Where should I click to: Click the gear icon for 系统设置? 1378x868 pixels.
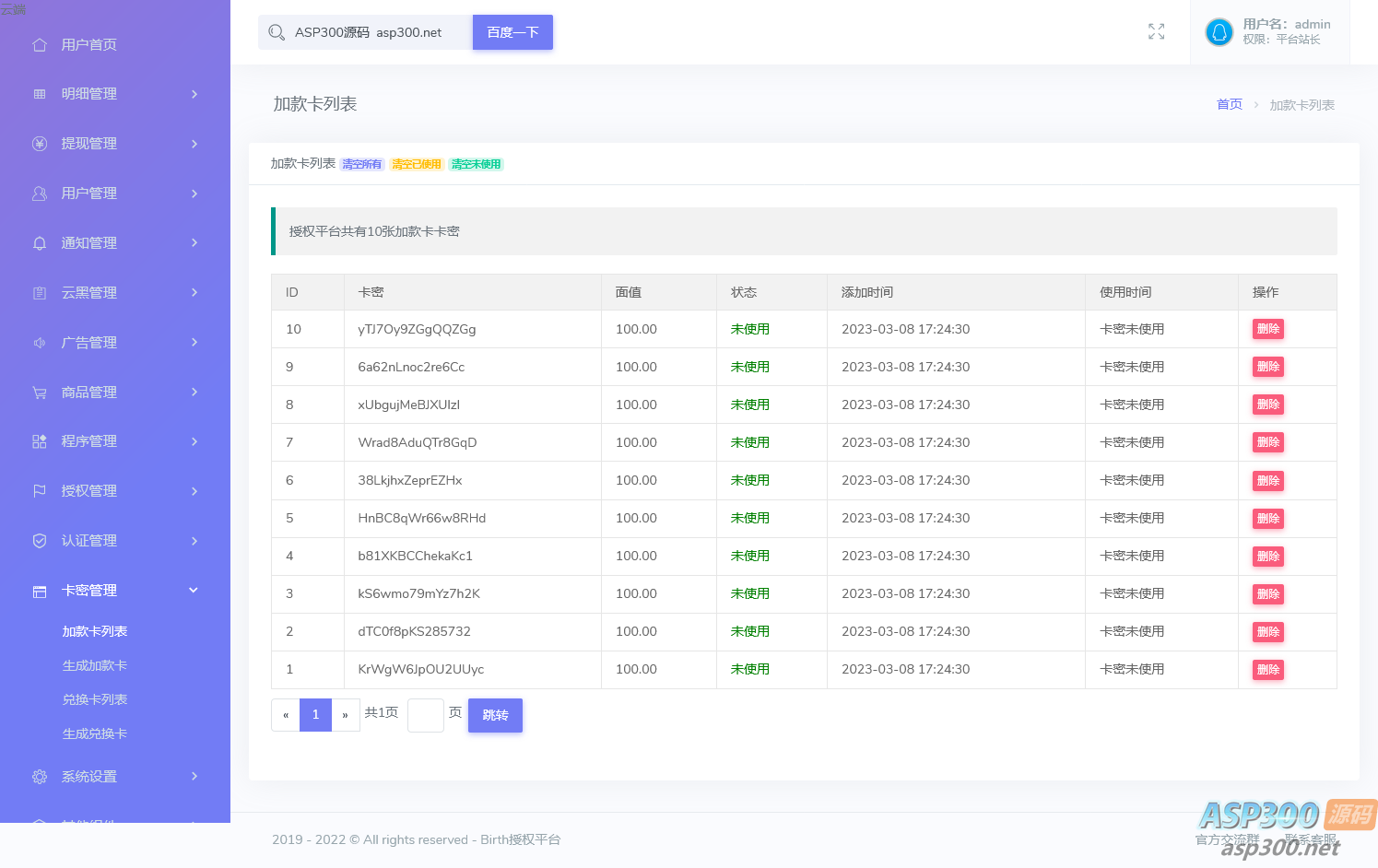pos(40,777)
